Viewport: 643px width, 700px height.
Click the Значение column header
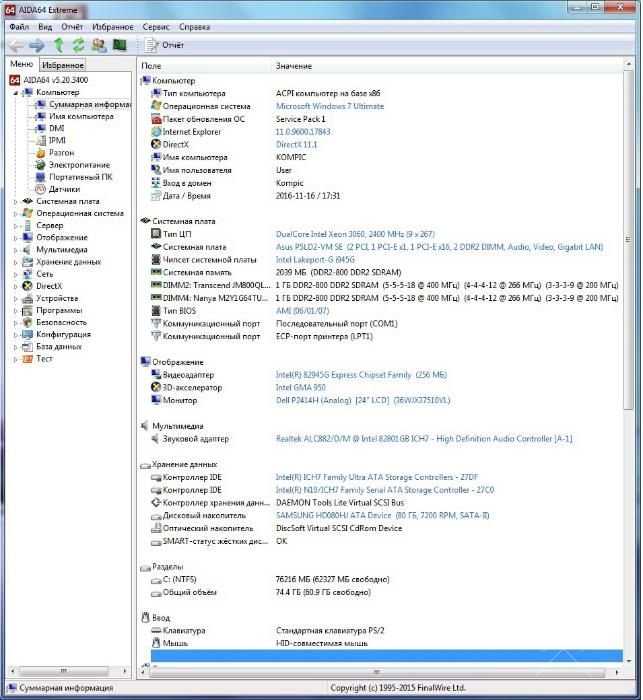[294, 66]
